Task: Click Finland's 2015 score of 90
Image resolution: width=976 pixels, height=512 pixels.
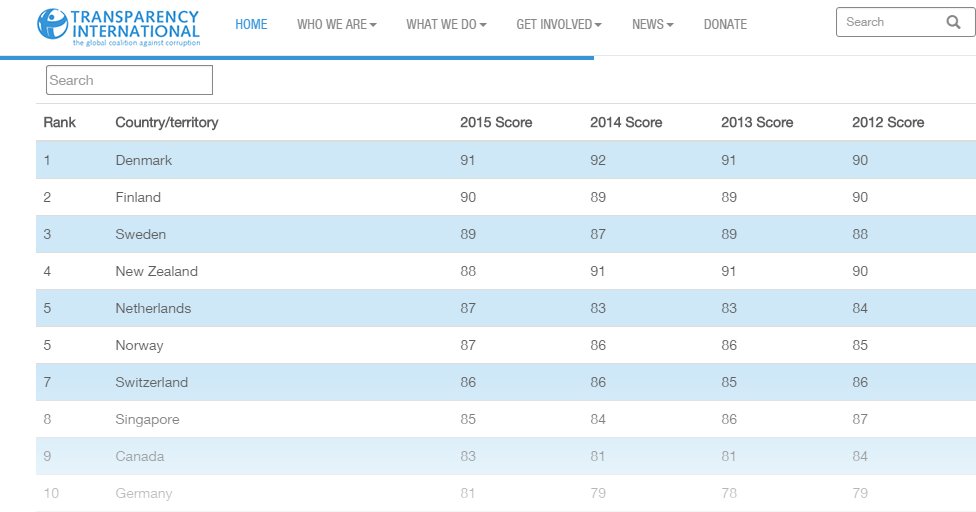Action: point(468,197)
